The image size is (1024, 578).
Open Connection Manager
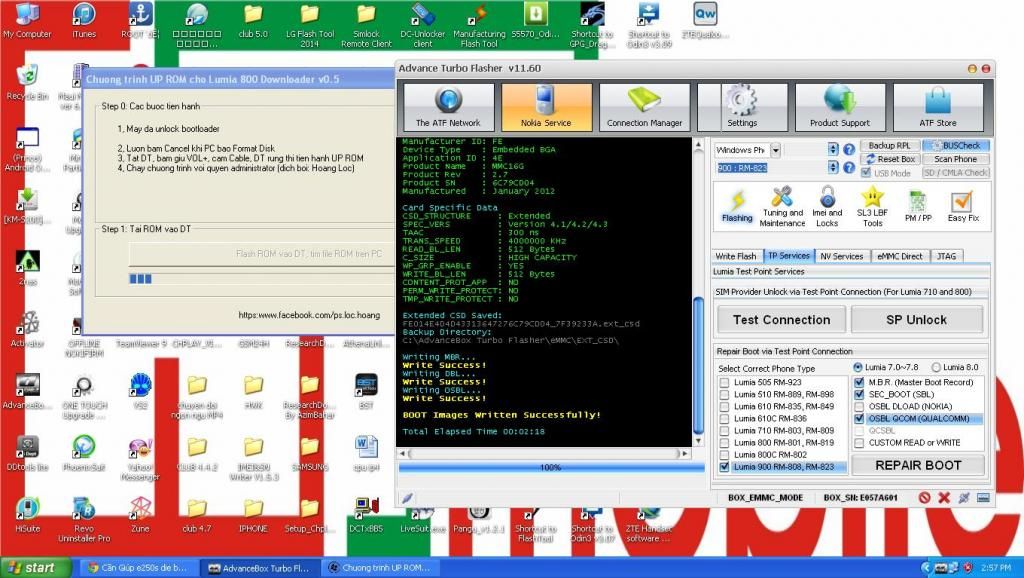(x=645, y=107)
